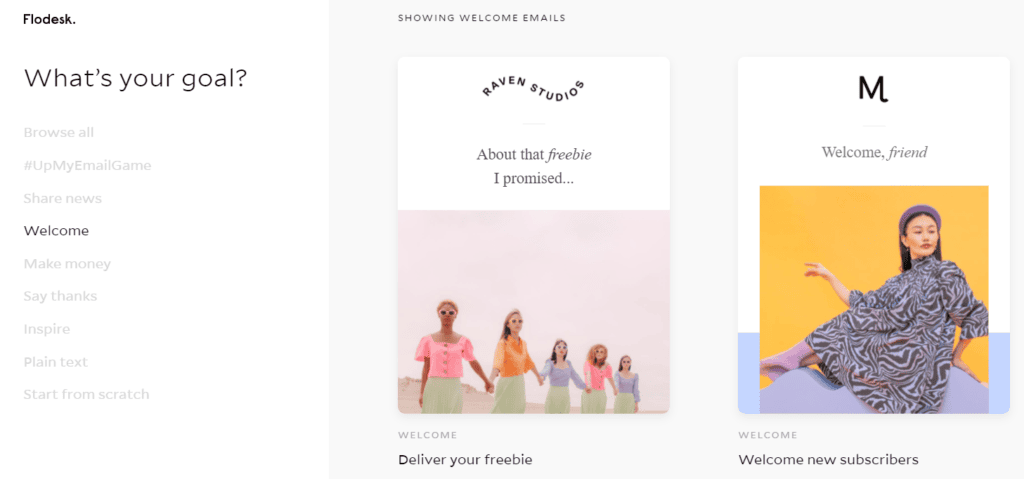This screenshot has height=479, width=1024.
Task: Open the Inspire templates category
Action: tap(46, 329)
